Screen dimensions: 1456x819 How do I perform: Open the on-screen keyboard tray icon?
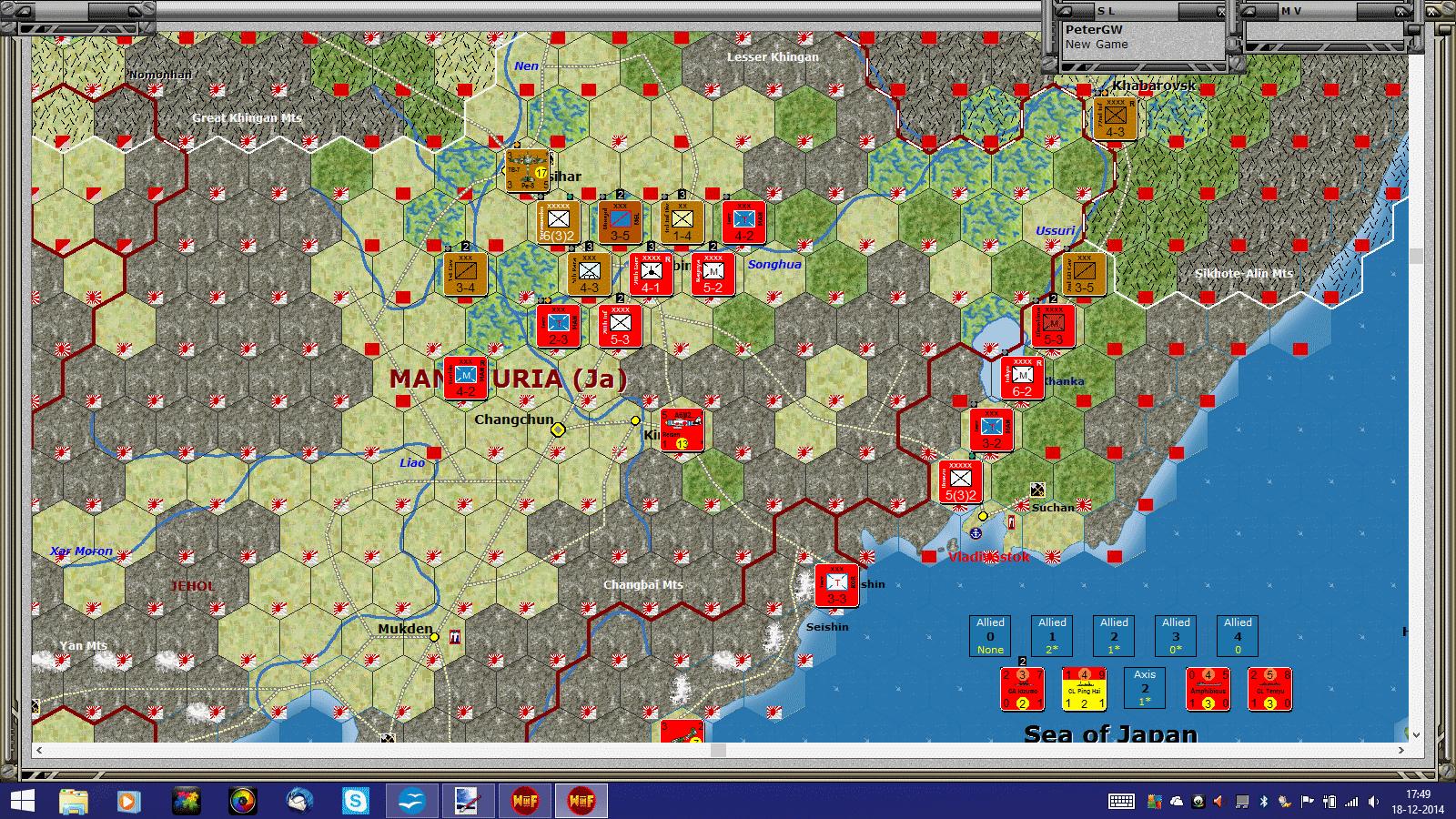pyautogui.click(x=1121, y=801)
